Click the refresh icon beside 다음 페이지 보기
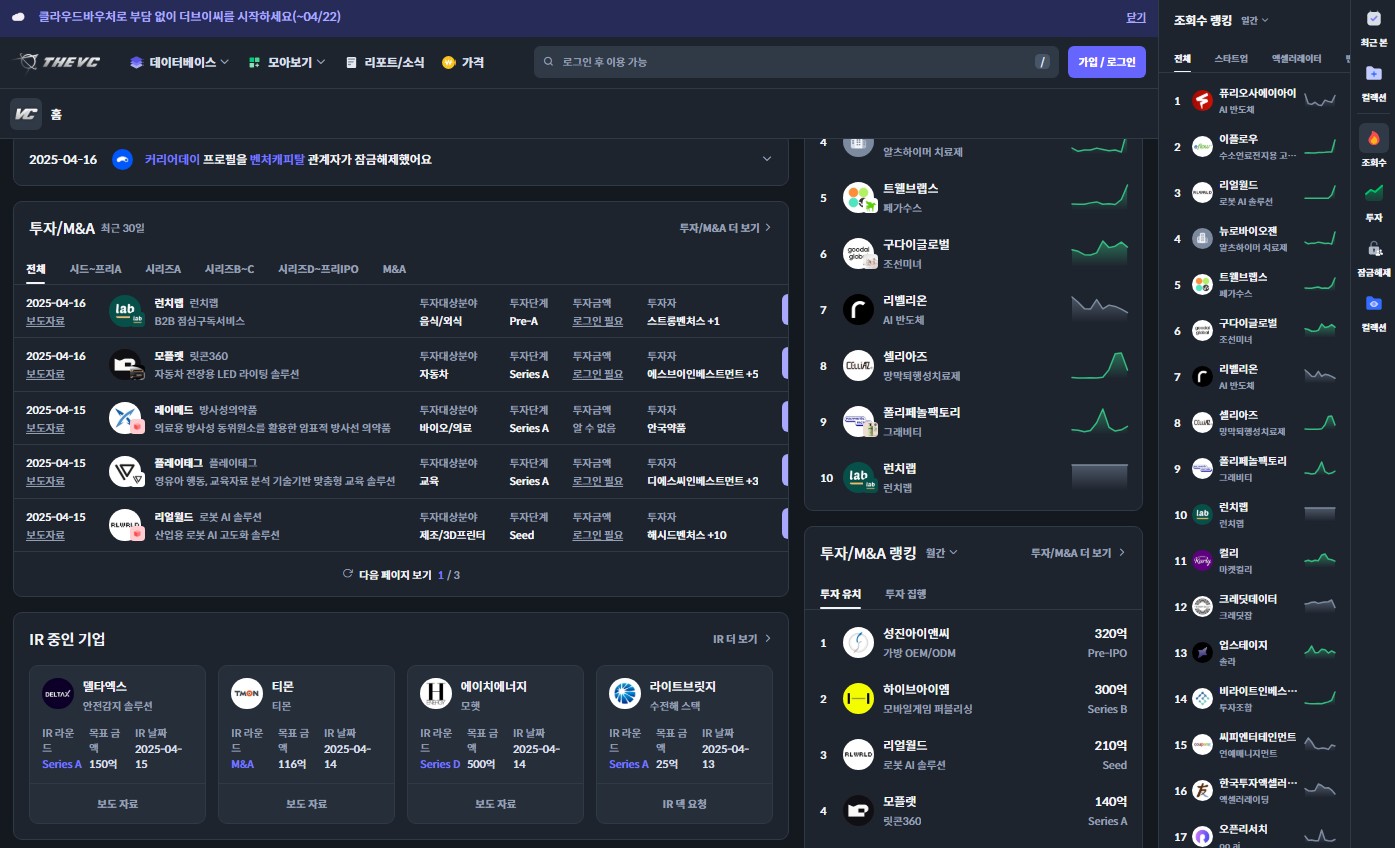 tap(347, 574)
